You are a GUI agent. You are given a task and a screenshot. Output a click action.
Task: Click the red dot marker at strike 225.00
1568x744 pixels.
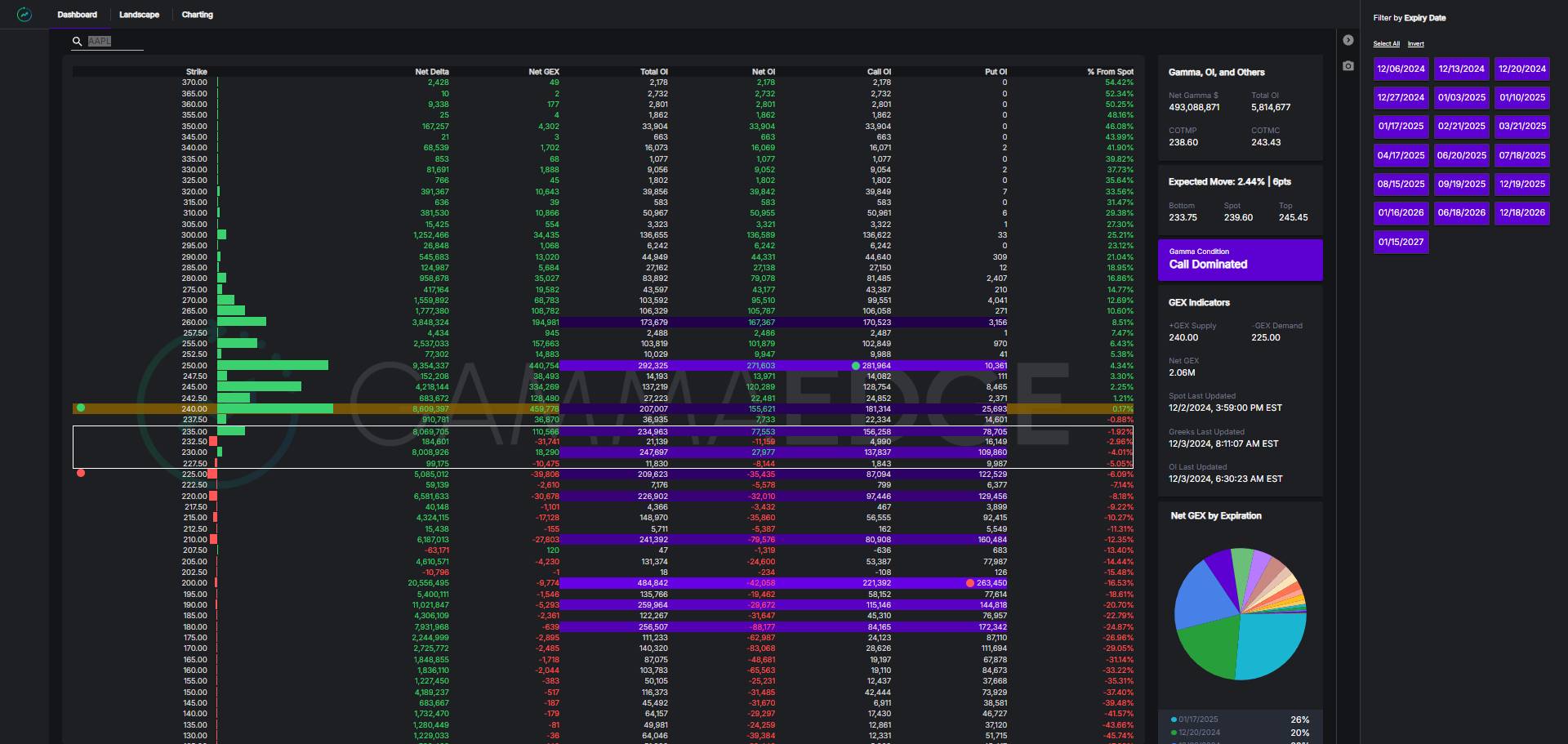click(x=80, y=473)
